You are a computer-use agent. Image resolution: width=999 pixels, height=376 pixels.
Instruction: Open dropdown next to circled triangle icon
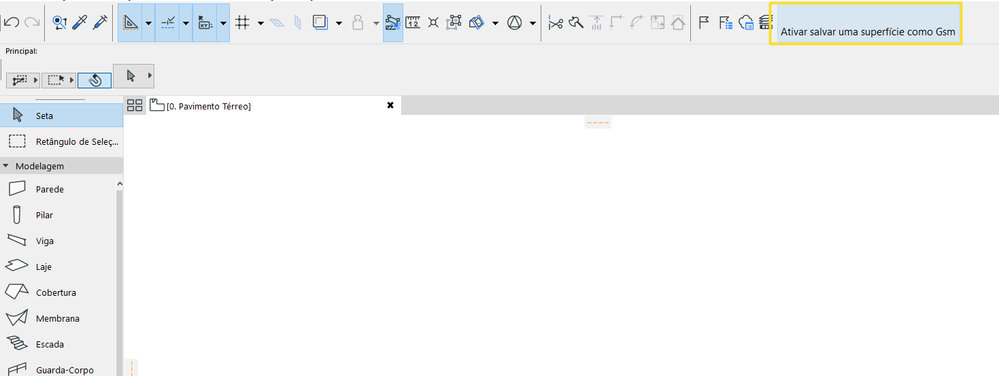pyautogui.click(x=533, y=23)
